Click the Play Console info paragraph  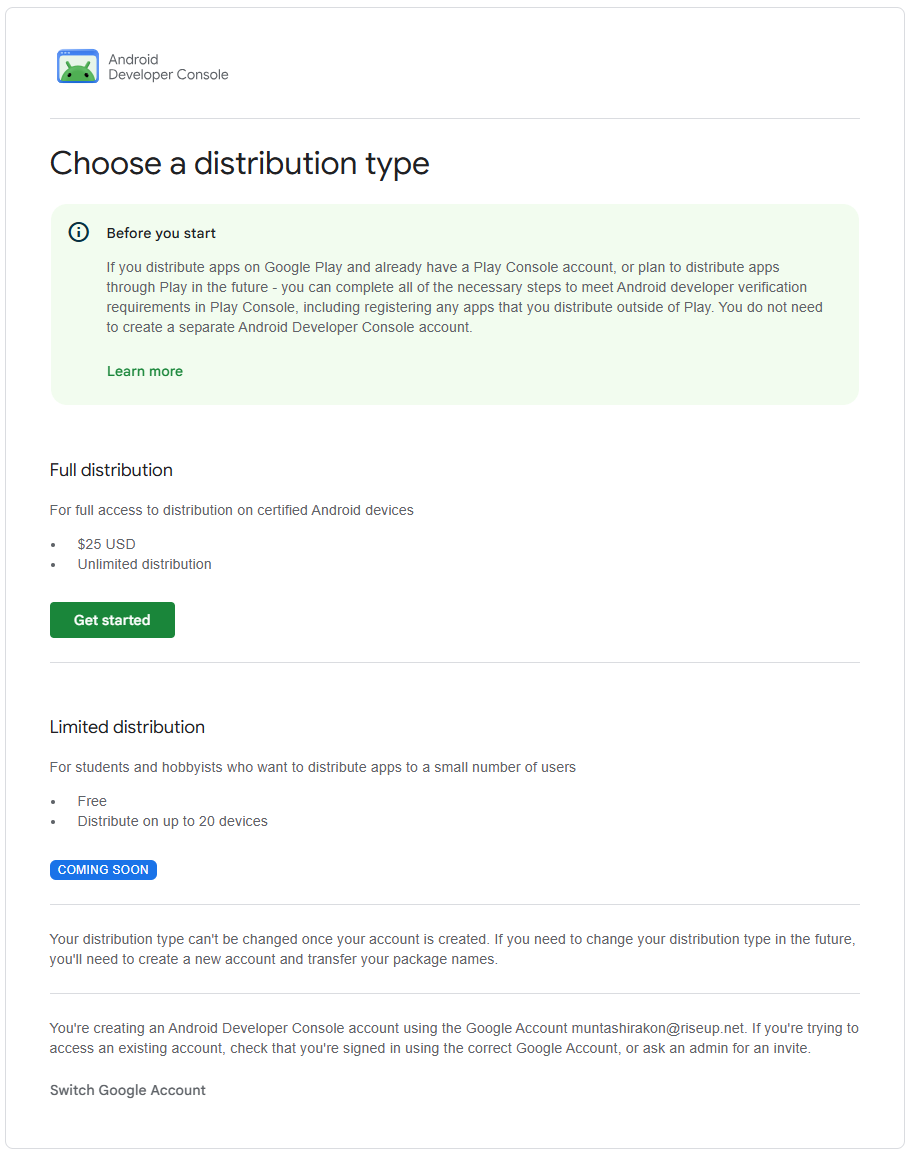click(464, 297)
